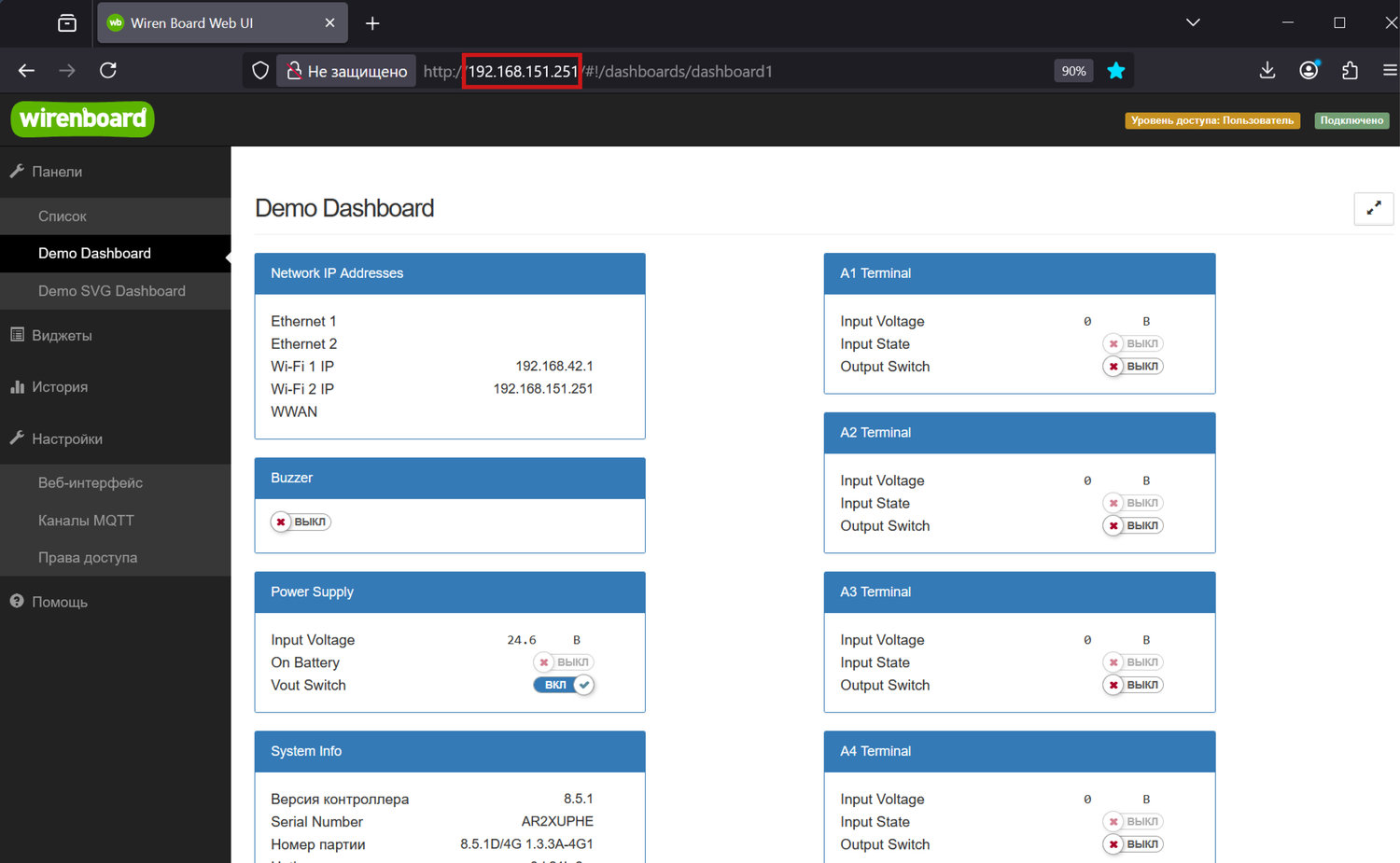This screenshot has height=863, width=1400.
Task: Click the Serial Number value AR2XUPHE
Action: coord(557,822)
